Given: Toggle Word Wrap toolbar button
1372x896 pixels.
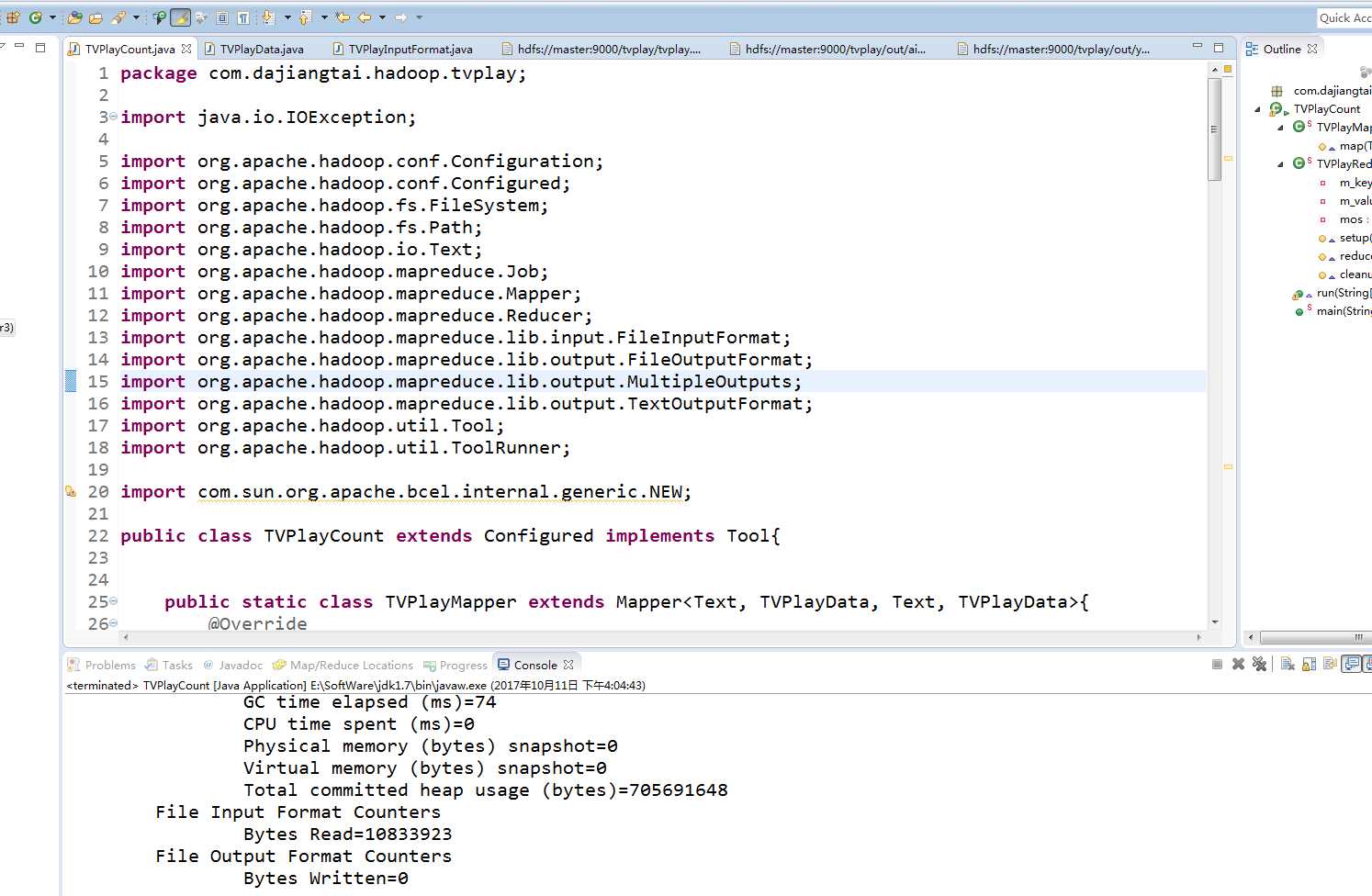Looking at the screenshot, I should pos(200,17).
